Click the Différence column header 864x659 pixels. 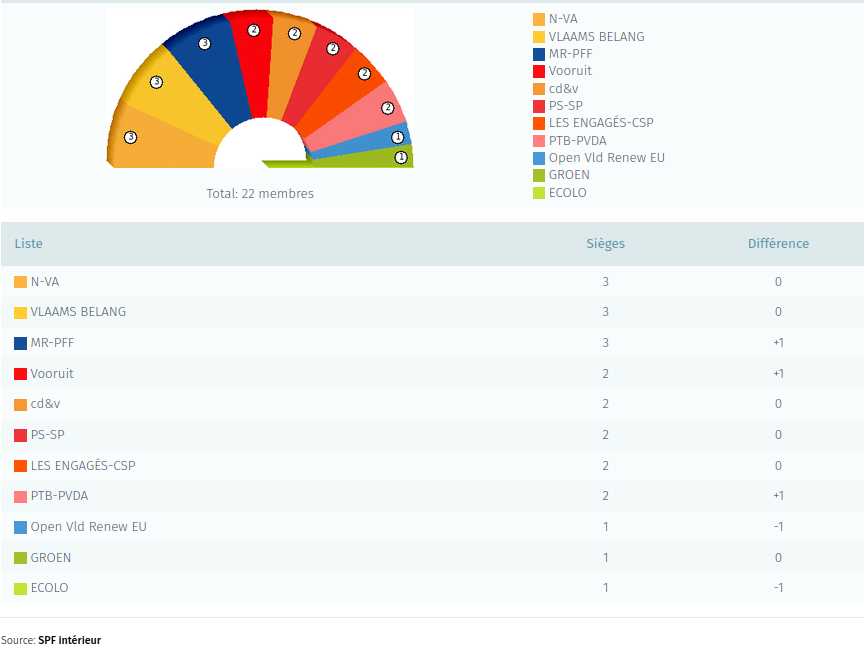(778, 244)
